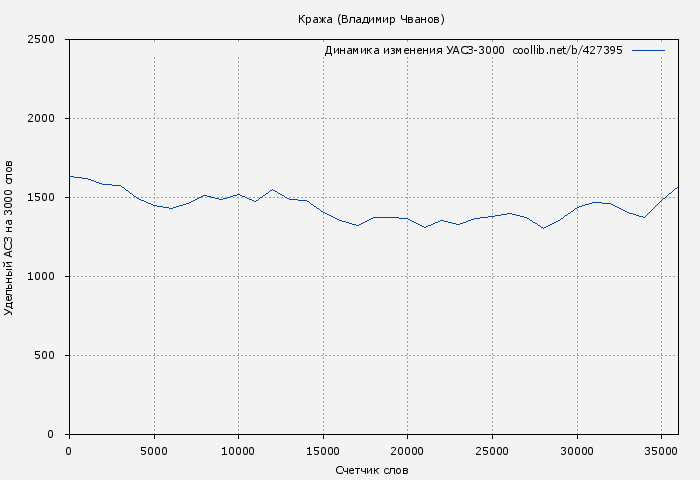
Task: Select the 1500 tick label on the Y axis
Action: click(47, 198)
